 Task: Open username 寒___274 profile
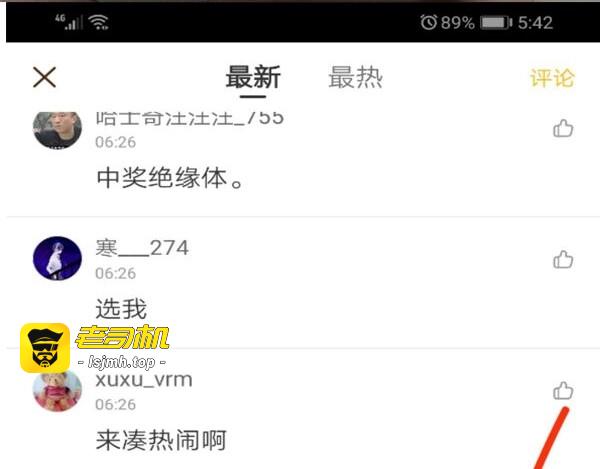(x=142, y=248)
